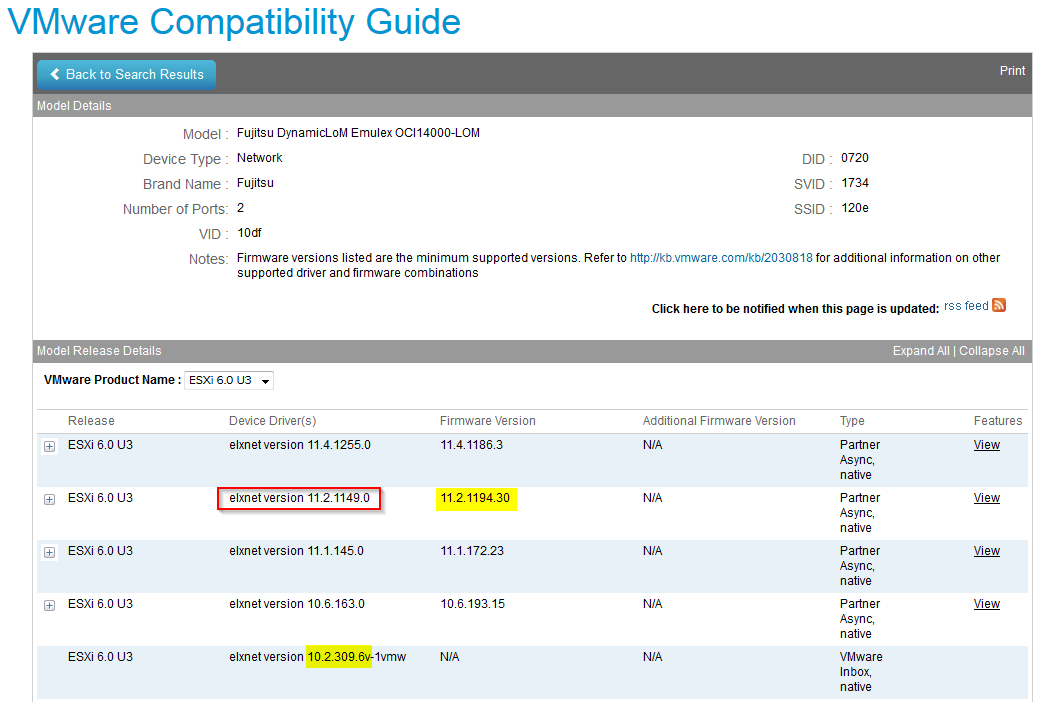The image size is (1037, 702).
Task: View features for firmware 11.4.1186.3
Action: (x=986, y=445)
